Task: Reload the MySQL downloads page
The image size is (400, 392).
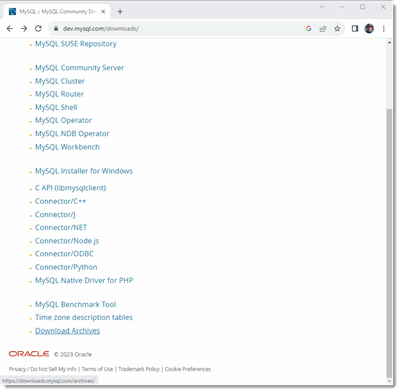Action: 38,29
